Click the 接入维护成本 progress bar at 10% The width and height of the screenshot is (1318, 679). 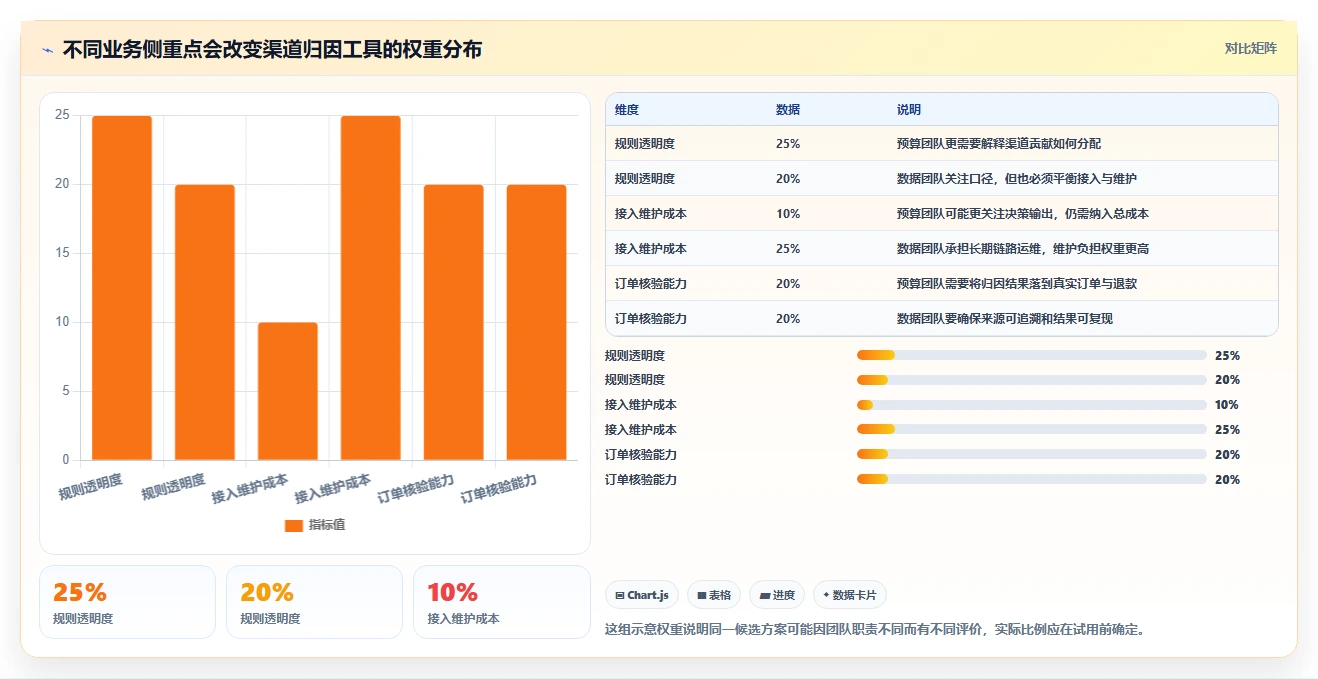(x=1032, y=405)
